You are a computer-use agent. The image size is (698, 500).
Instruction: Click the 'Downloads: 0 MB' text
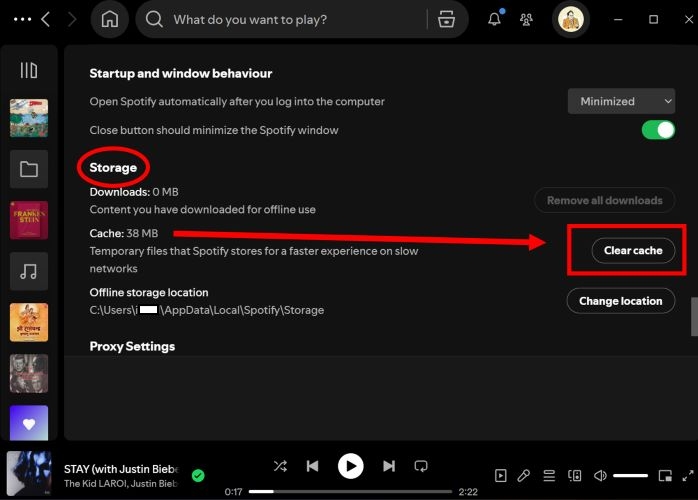pyautogui.click(x=134, y=192)
